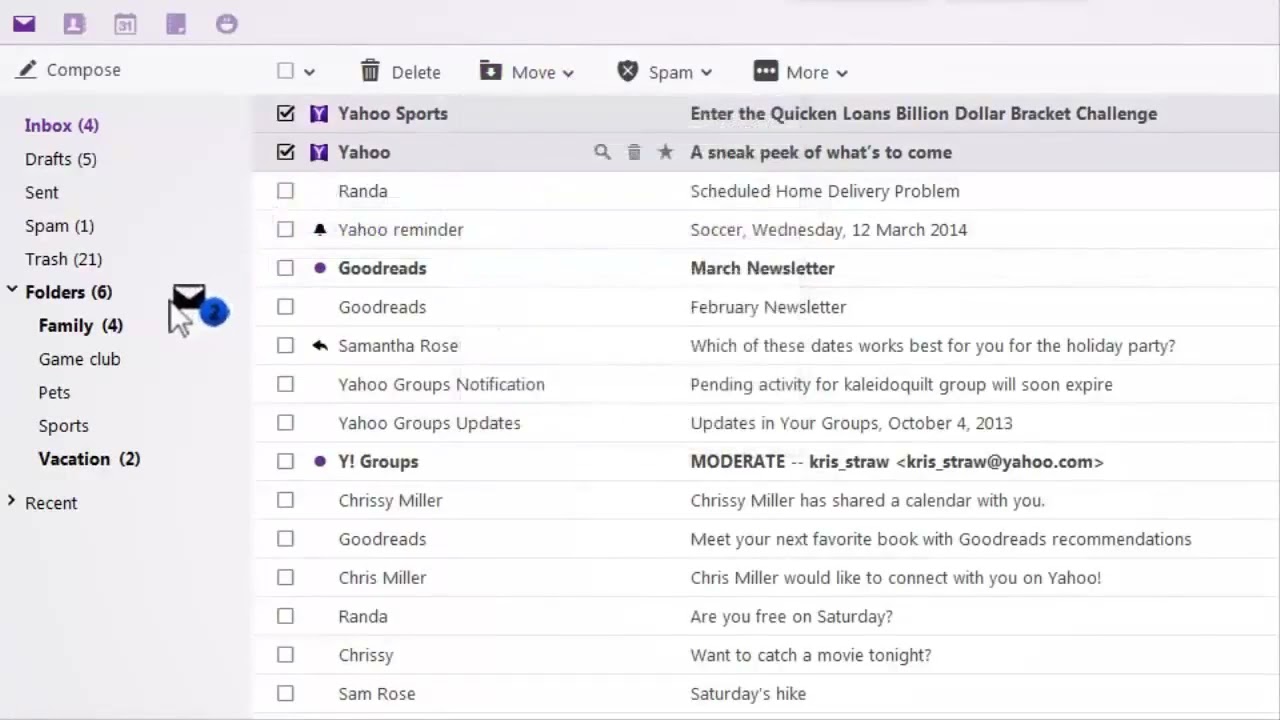Viewport: 1280px width, 720px height.
Task: Open Trash (21) folder
Action: coord(64,259)
